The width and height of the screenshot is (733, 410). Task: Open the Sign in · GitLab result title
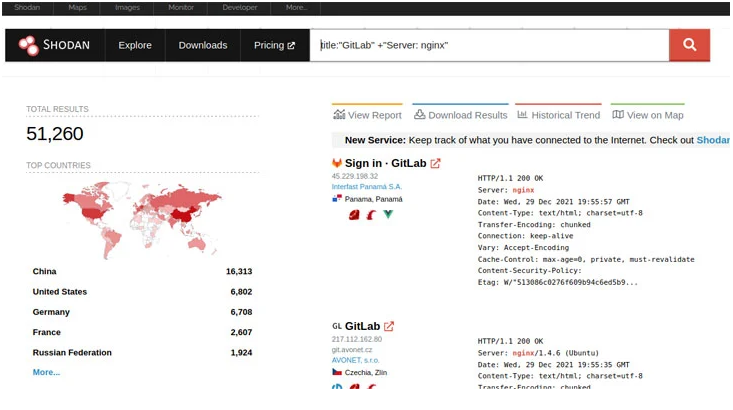click(386, 163)
